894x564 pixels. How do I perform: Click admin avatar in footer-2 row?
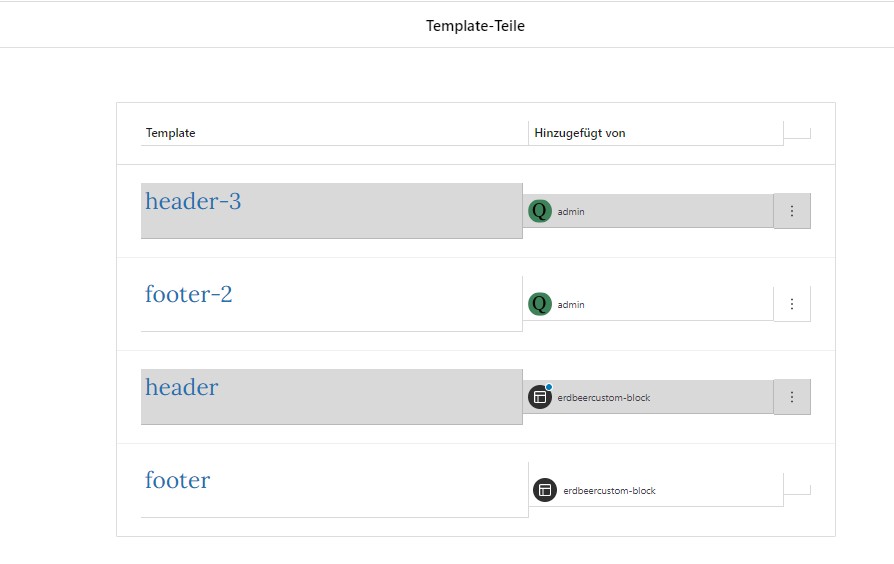[539, 304]
